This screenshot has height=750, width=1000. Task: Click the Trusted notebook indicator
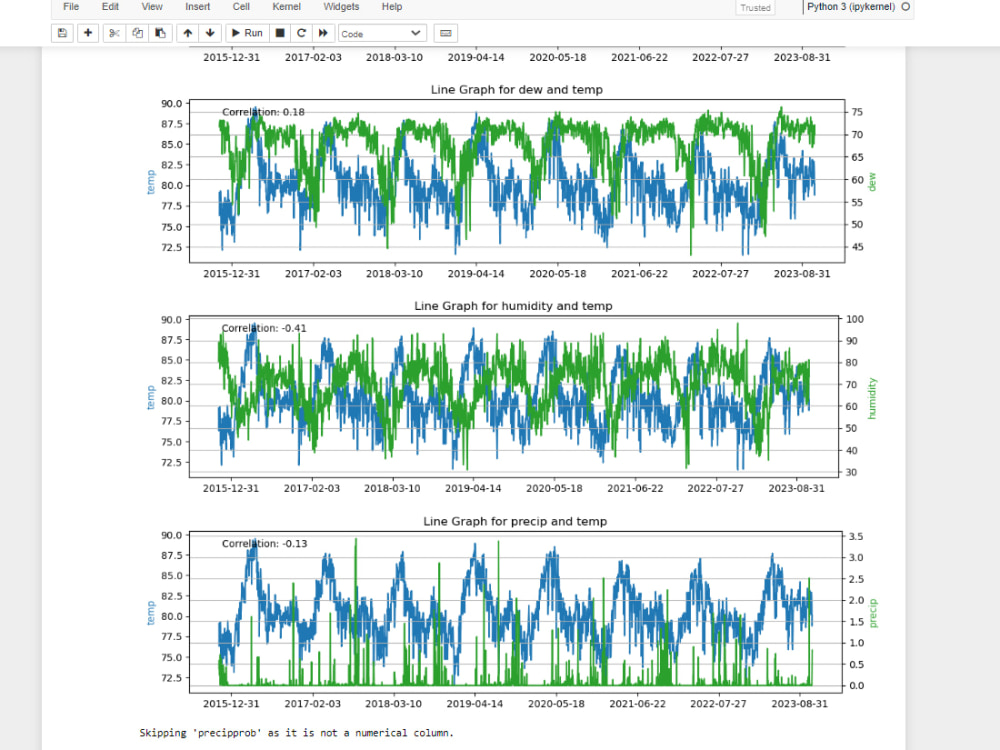coord(755,8)
